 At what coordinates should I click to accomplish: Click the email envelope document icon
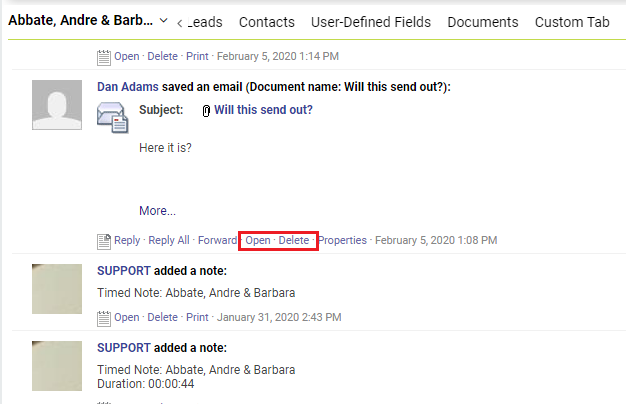point(112,118)
